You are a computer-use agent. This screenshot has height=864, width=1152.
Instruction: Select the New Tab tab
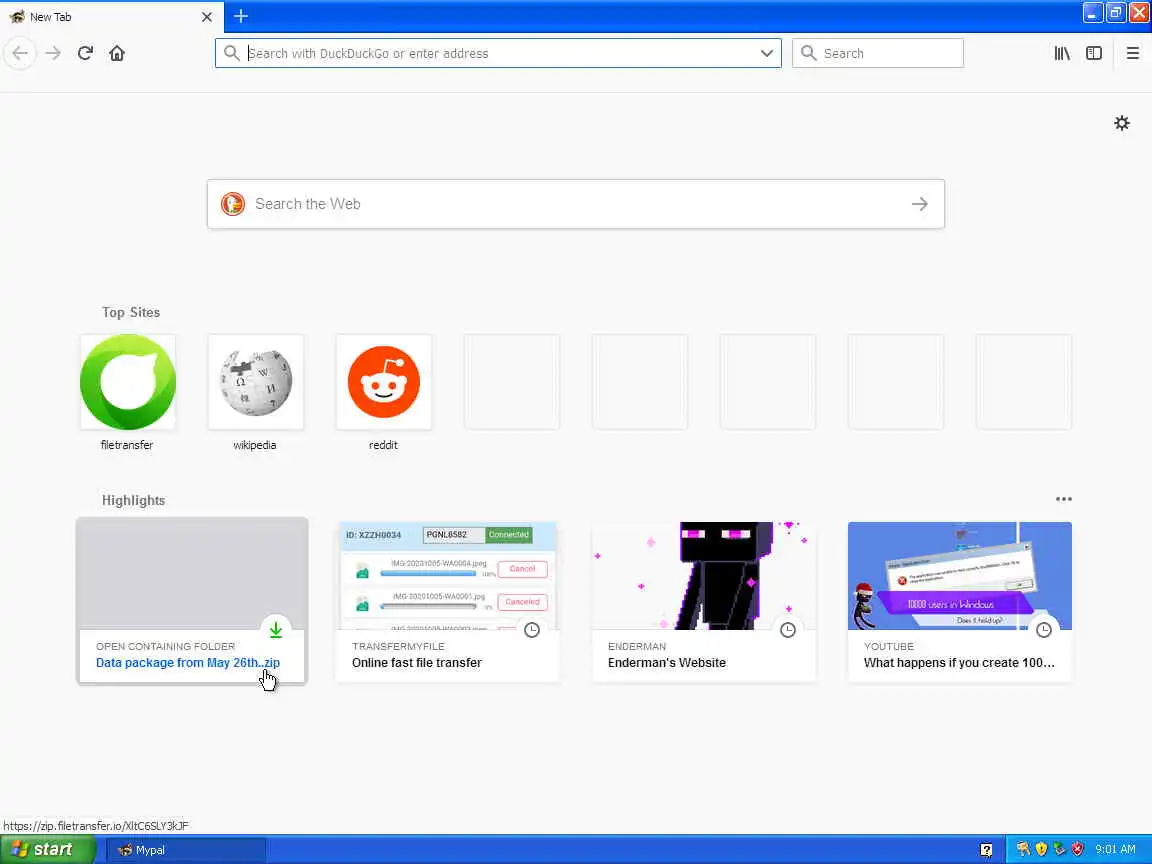click(x=110, y=16)
